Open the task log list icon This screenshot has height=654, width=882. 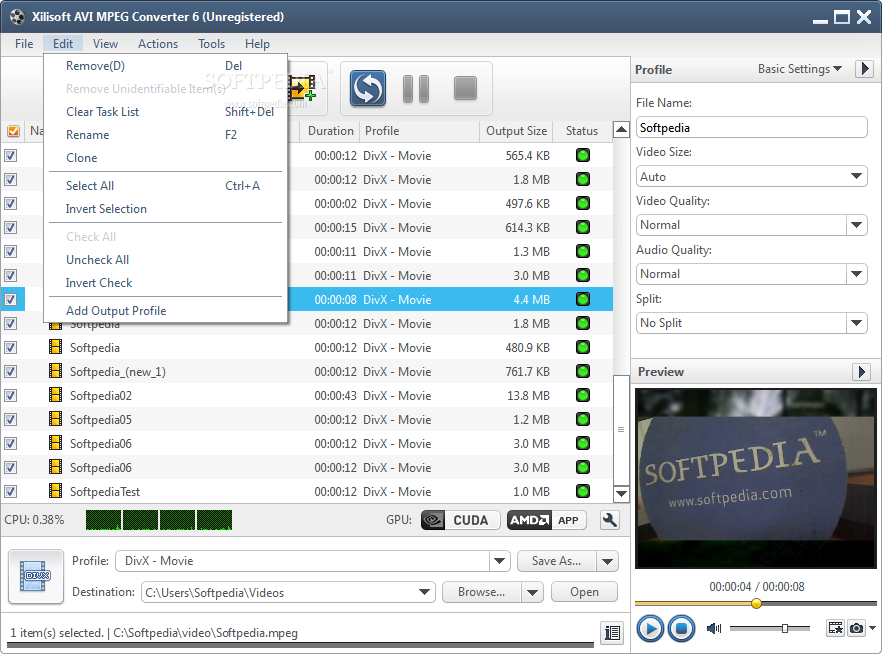[x=612, y=633]
